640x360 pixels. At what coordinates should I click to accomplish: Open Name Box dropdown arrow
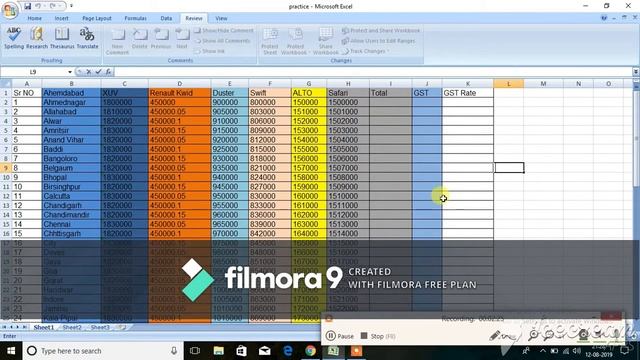[70, 72]
